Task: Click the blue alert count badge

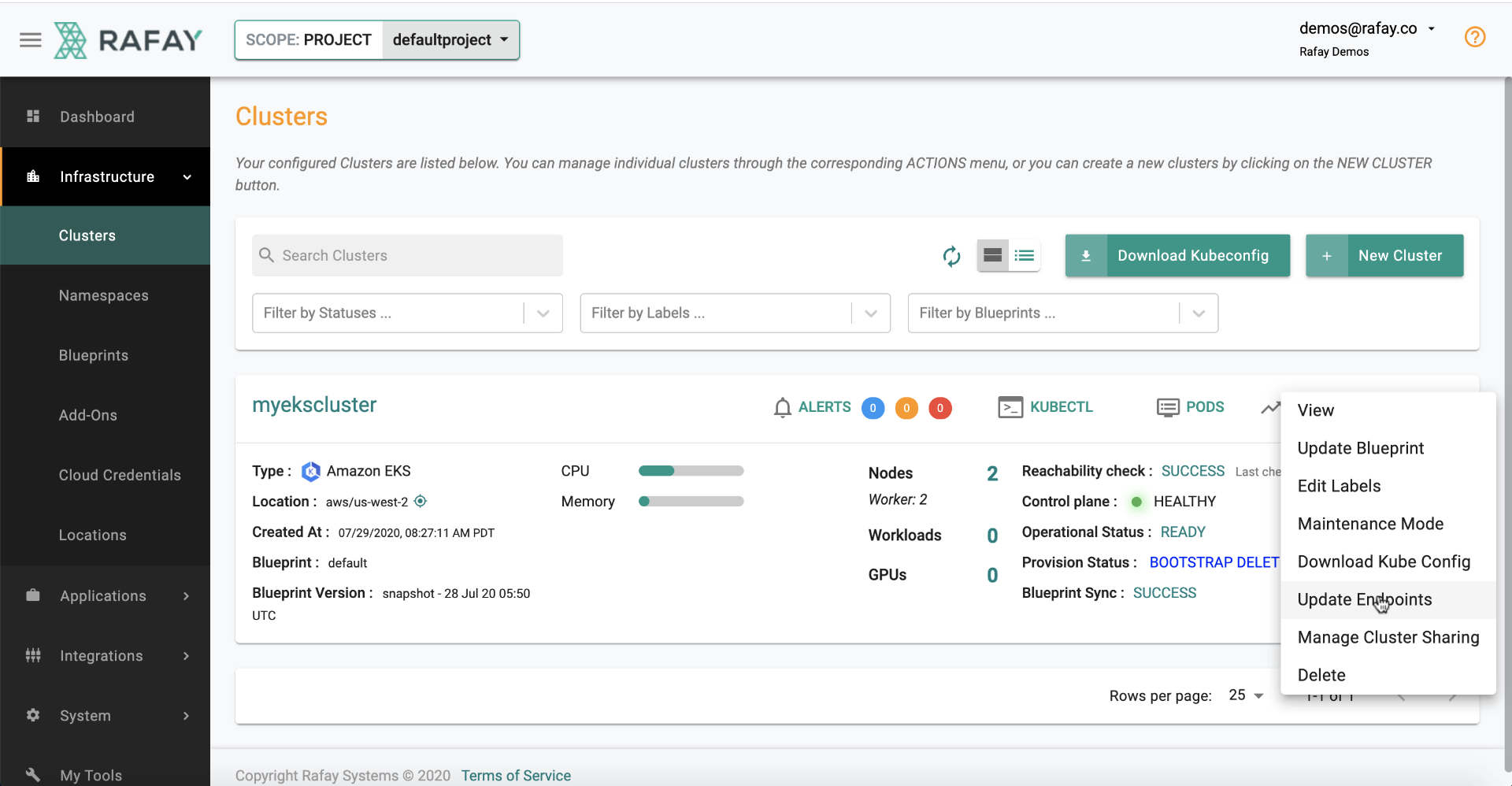Action: click(873, 408)
